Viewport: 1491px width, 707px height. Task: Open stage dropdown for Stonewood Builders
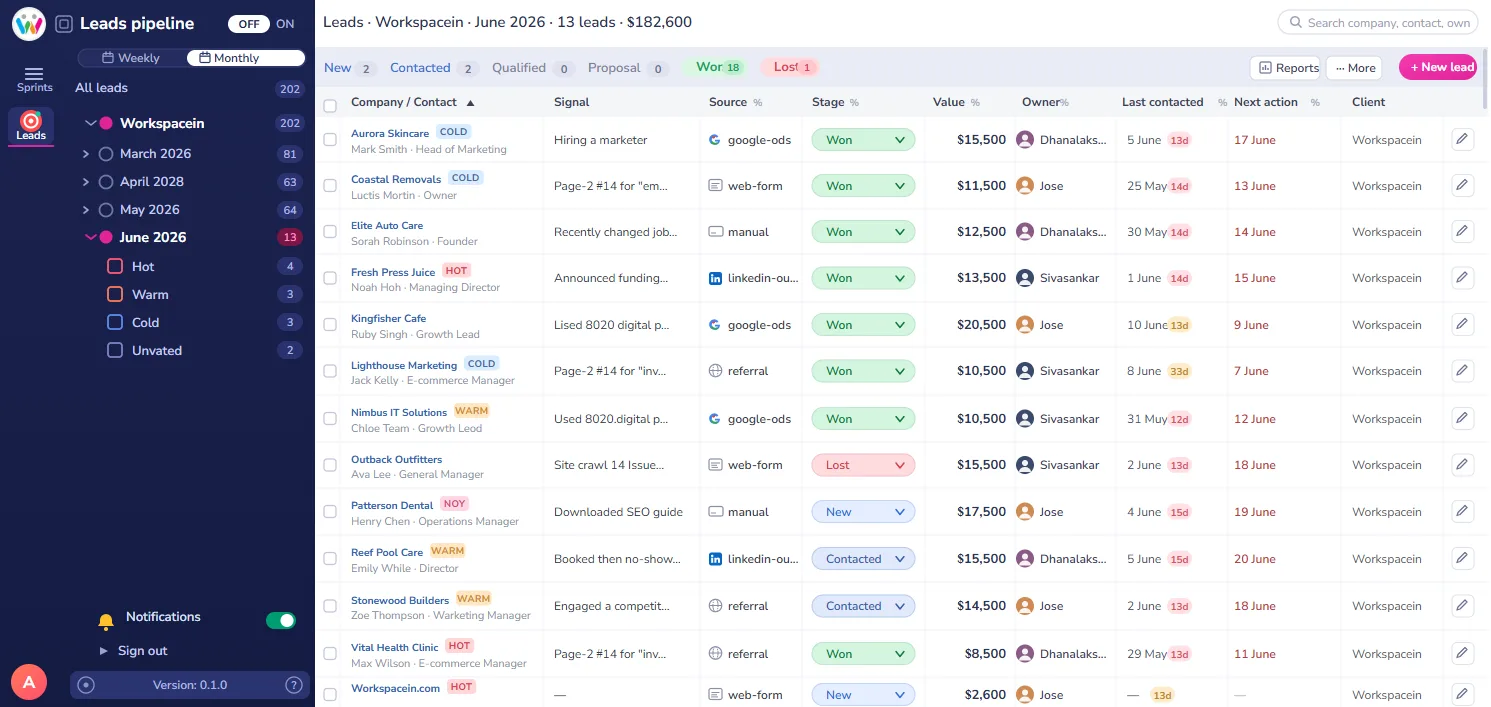tap(863, 606)
